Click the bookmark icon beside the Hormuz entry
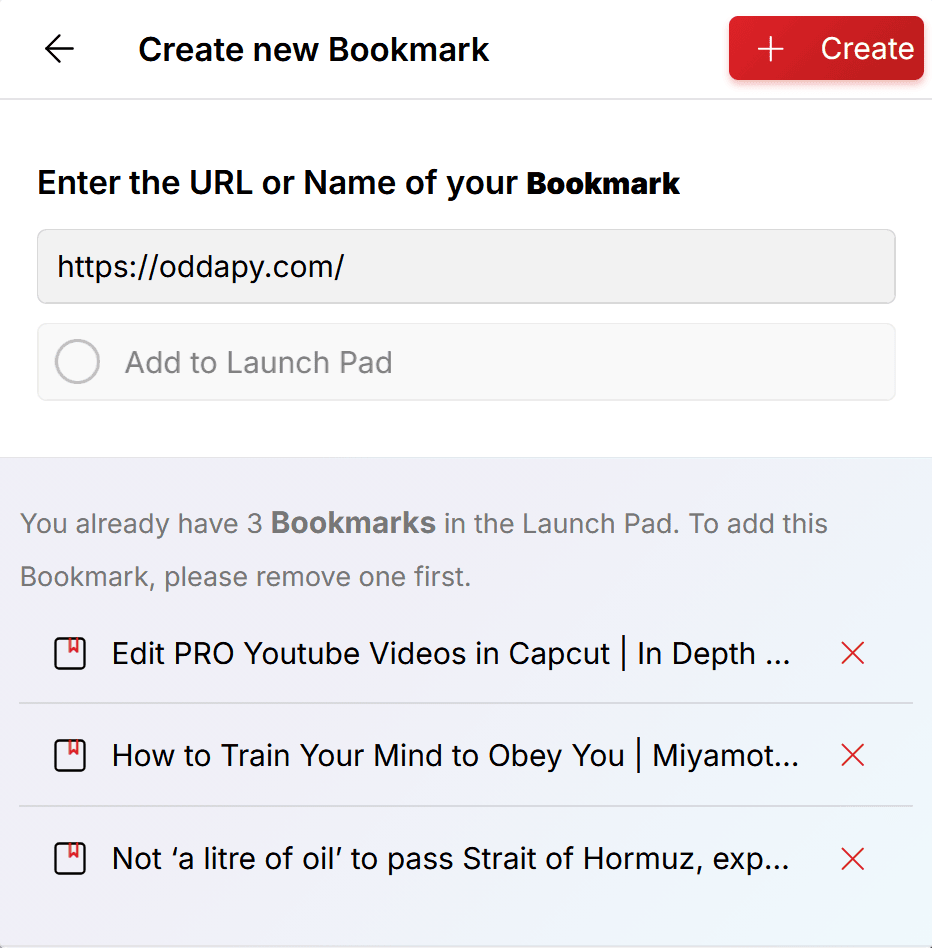The height and width of the screenshot is (948, 932). click(69, 859)
